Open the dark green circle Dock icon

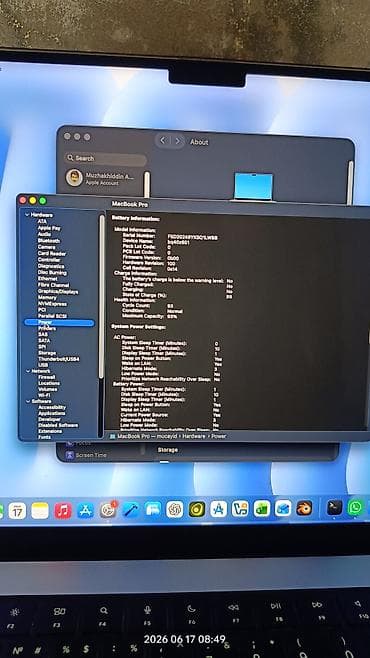pos(197,509)
